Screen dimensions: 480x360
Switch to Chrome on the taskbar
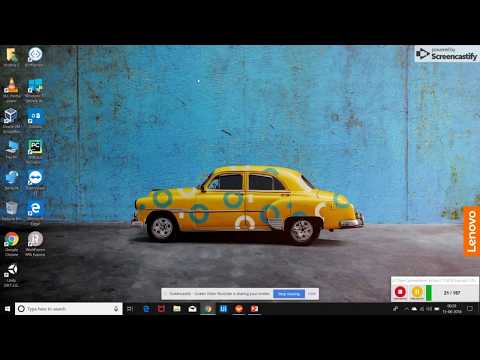point(208,309)
